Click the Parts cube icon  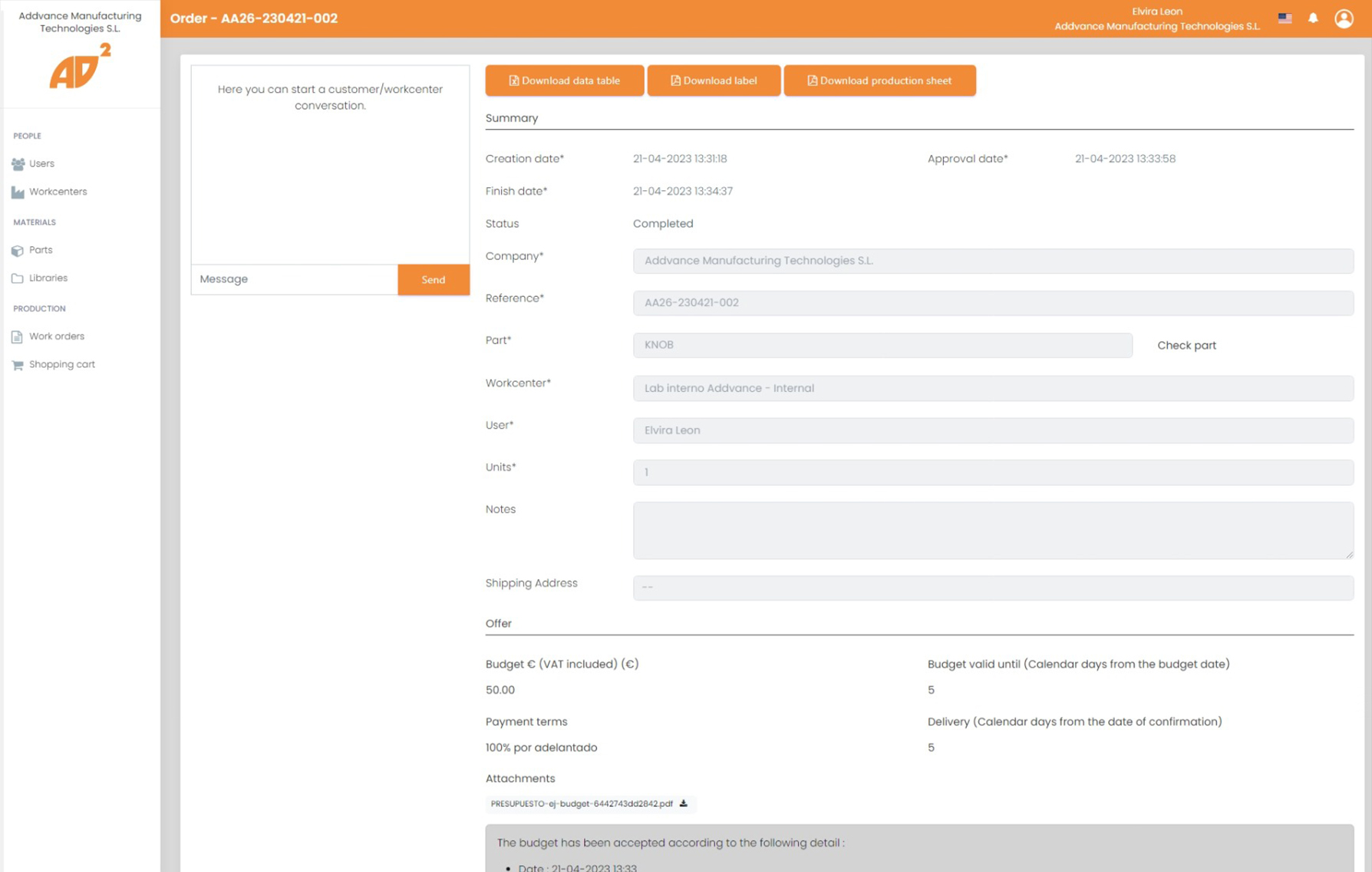pos(18,251)
